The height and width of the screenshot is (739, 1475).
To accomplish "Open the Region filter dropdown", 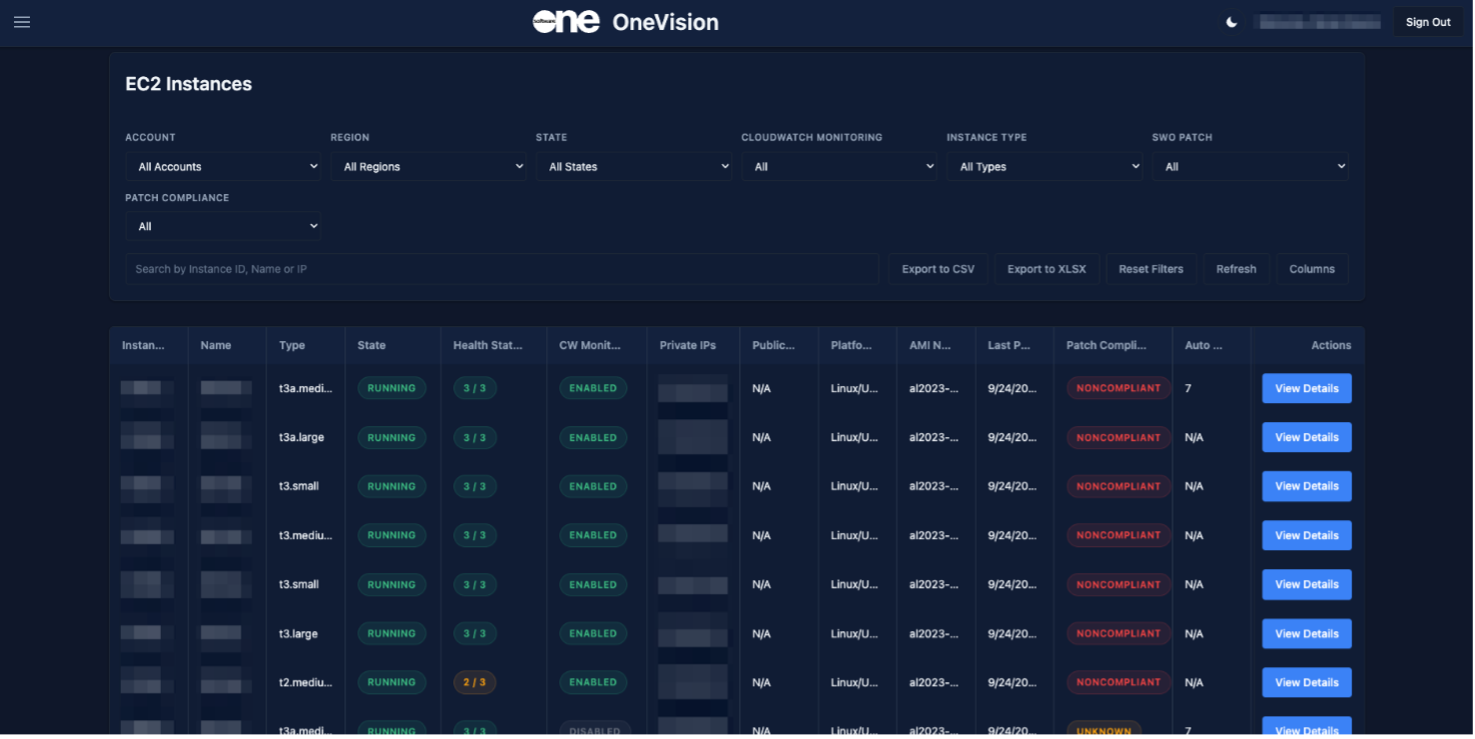I will tap(429, 167).
